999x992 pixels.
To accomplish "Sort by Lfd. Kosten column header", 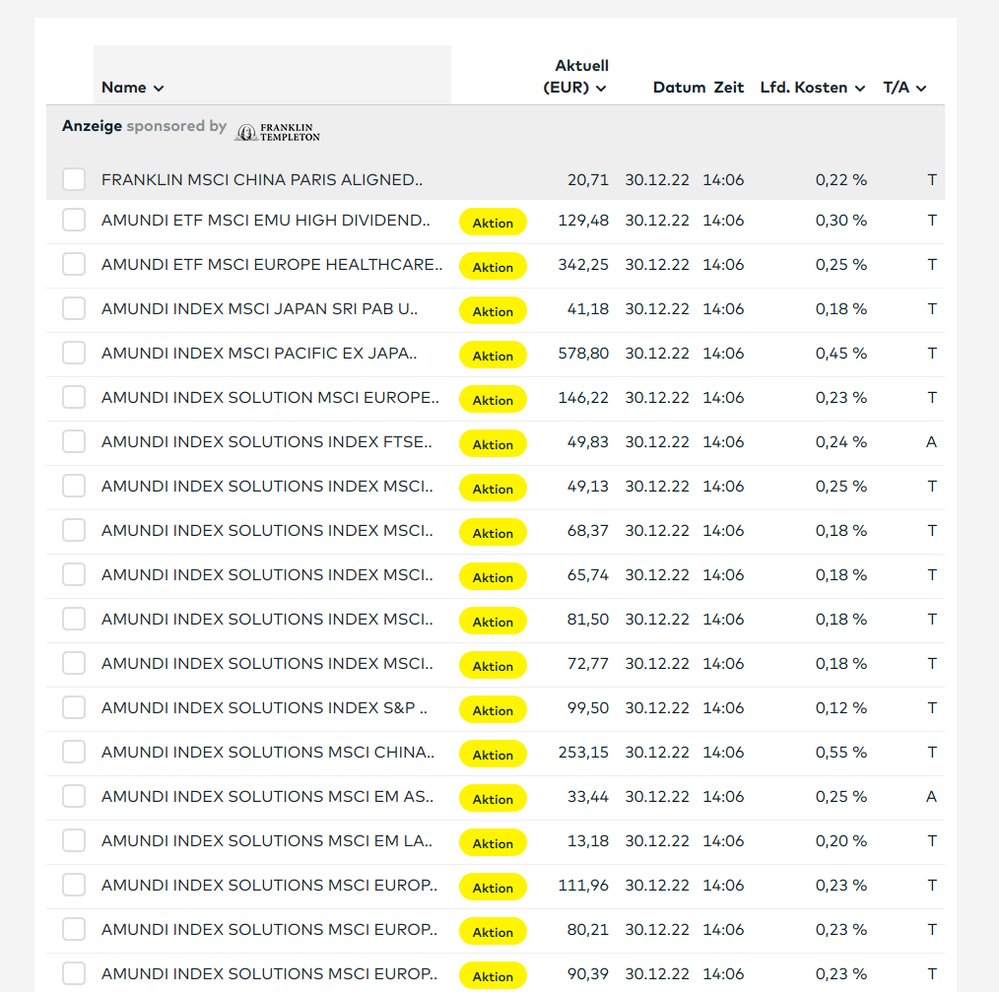I will point(812,87).
